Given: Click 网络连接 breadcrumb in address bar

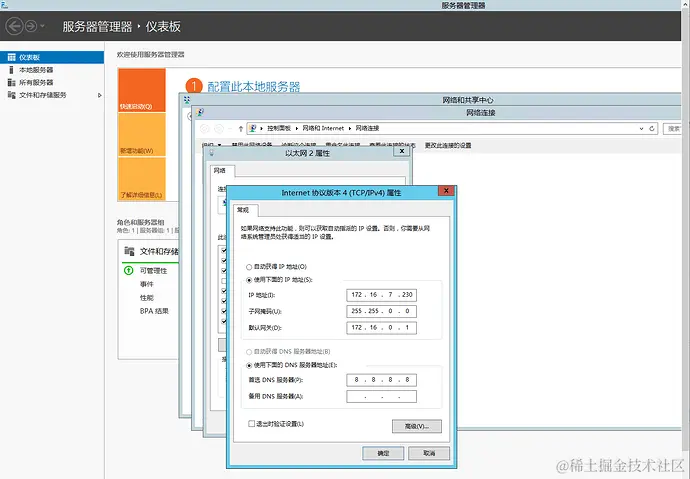Looking at the screenshot, I should click(367, 128).
